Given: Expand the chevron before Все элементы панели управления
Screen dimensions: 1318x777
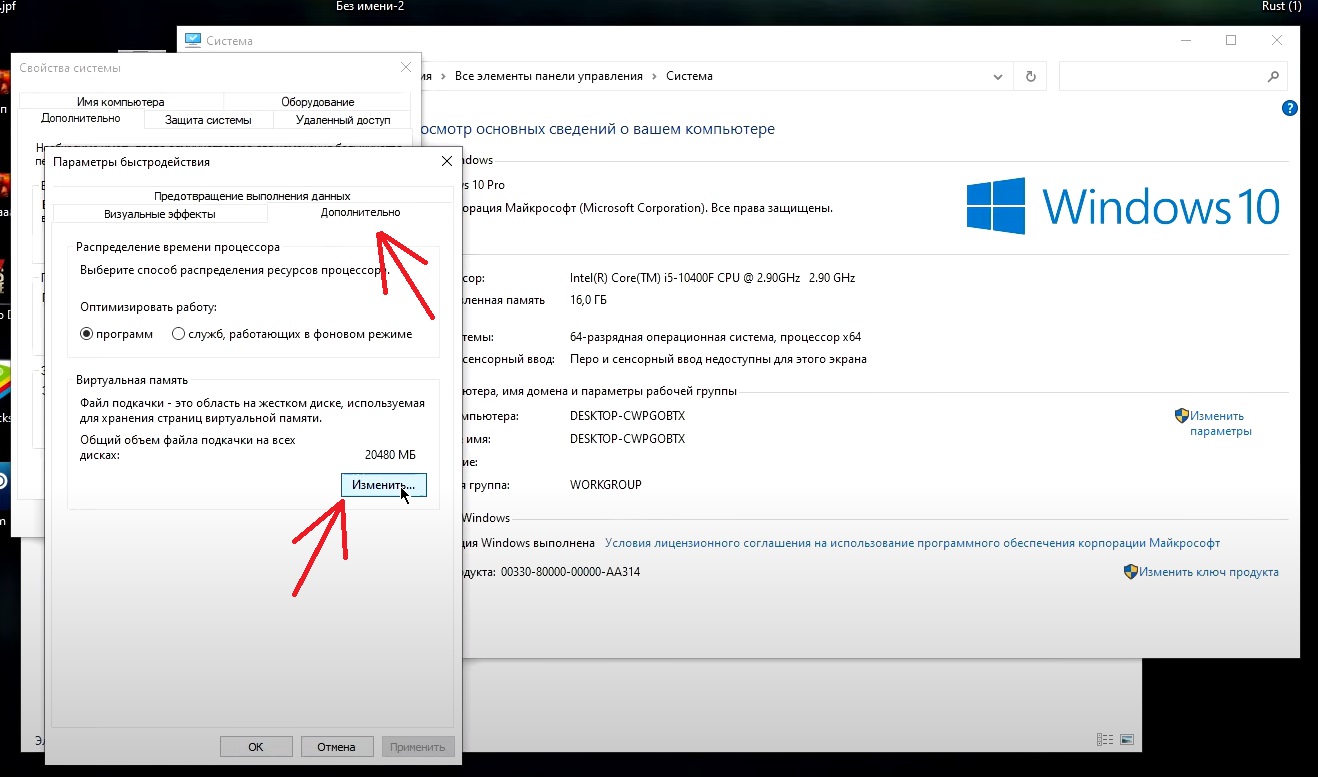Looking at the screenshot, I should (443, 76).
